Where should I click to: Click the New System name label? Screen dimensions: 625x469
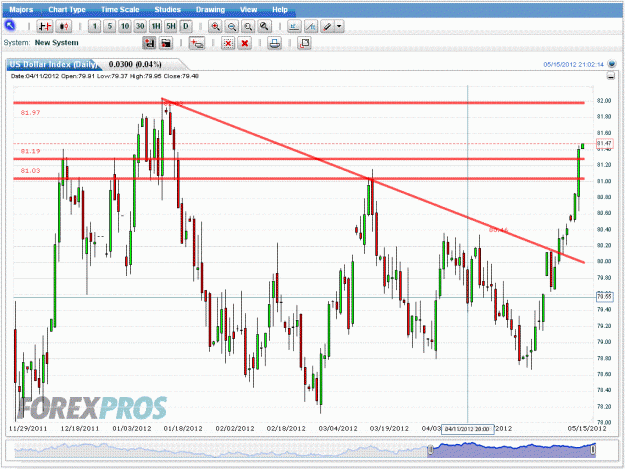click(57, 43)
